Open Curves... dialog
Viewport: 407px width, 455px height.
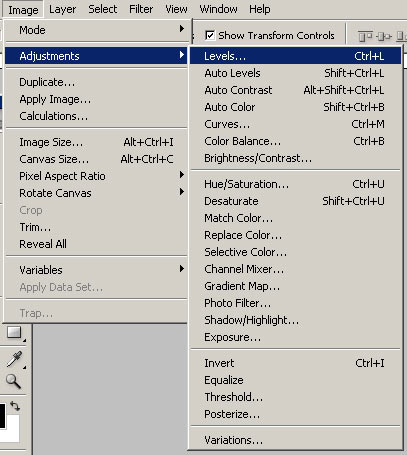click(x=295, y=124)
